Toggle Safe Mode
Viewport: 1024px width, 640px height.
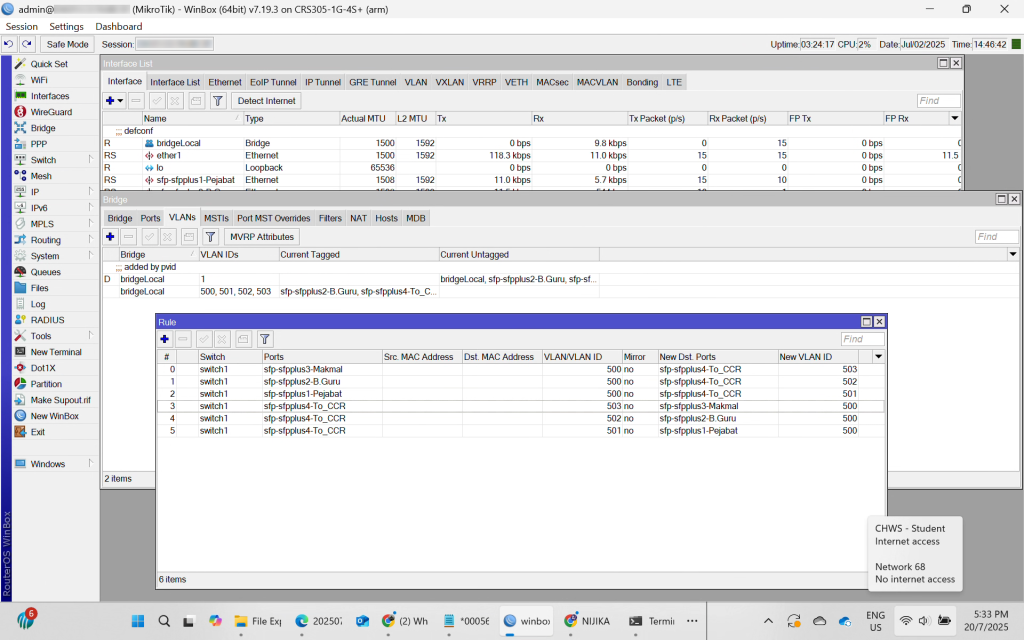point(67,44)
